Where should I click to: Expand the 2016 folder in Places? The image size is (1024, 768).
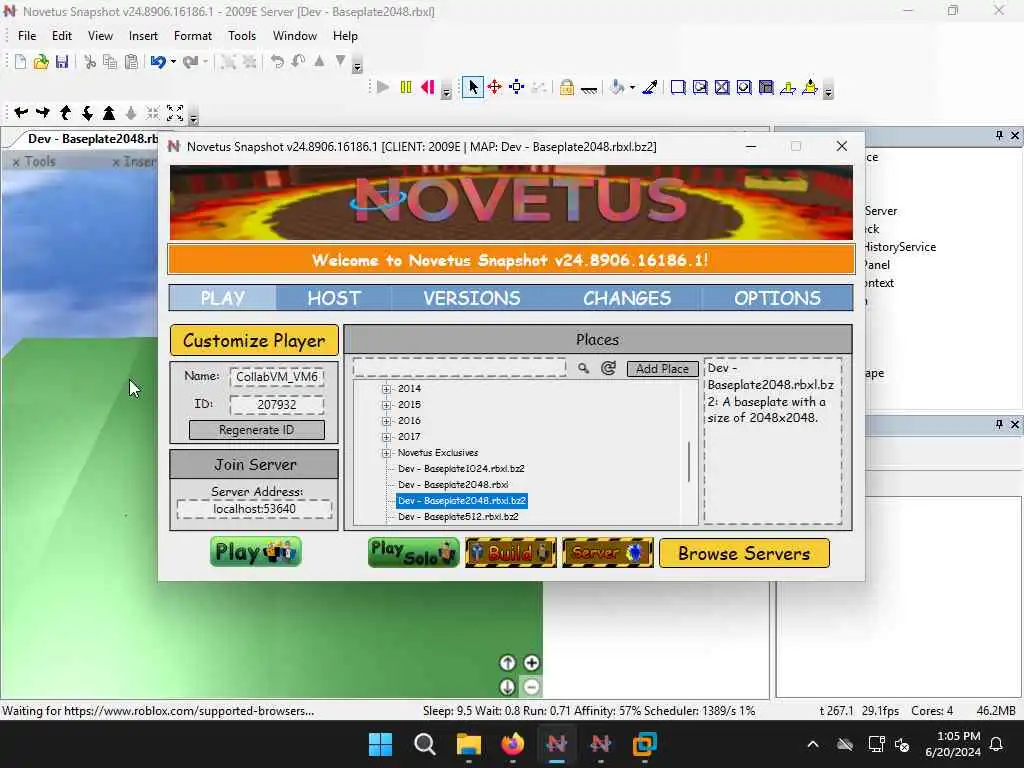[x=387, y=421]
